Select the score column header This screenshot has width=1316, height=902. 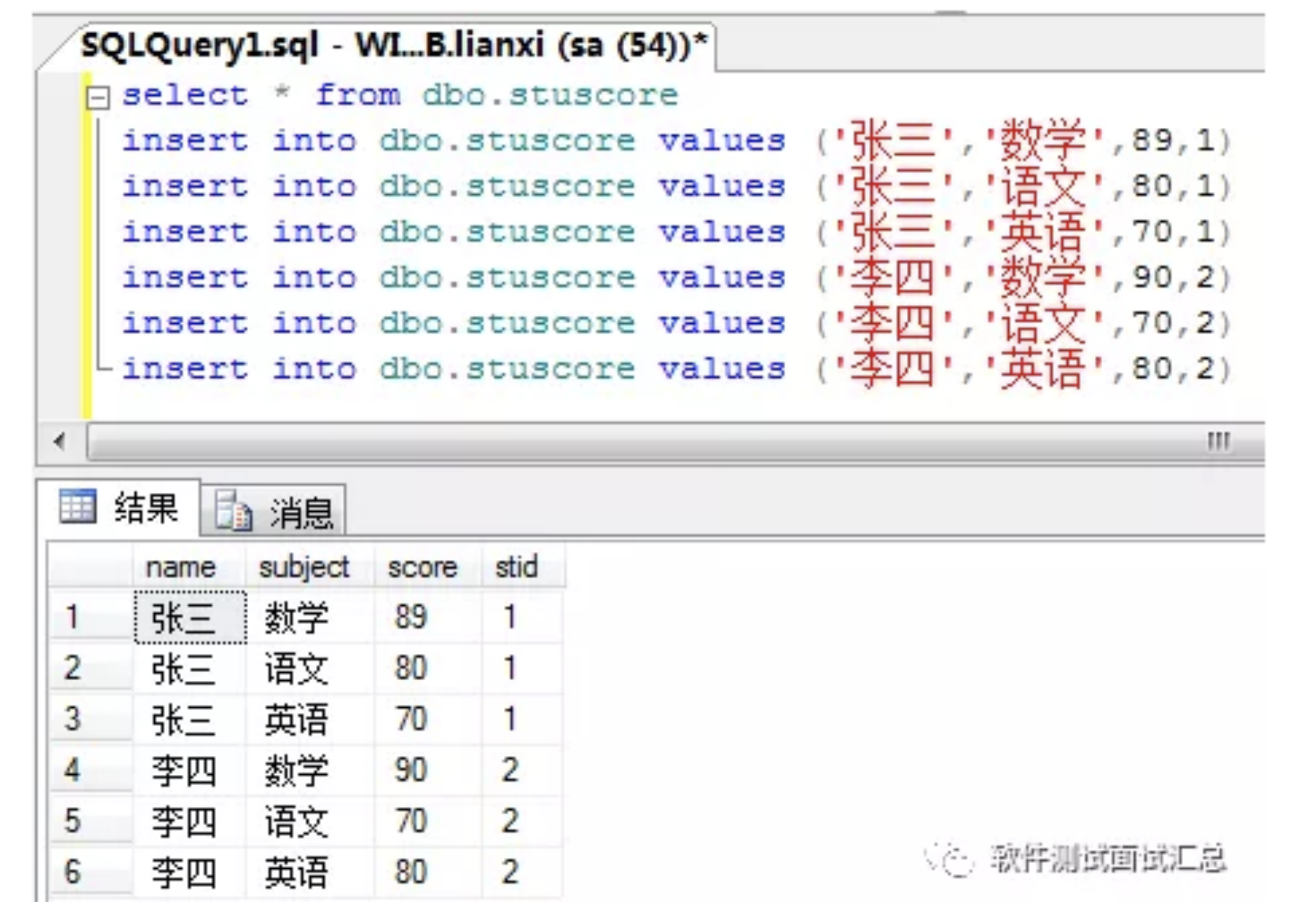(428, 567)
